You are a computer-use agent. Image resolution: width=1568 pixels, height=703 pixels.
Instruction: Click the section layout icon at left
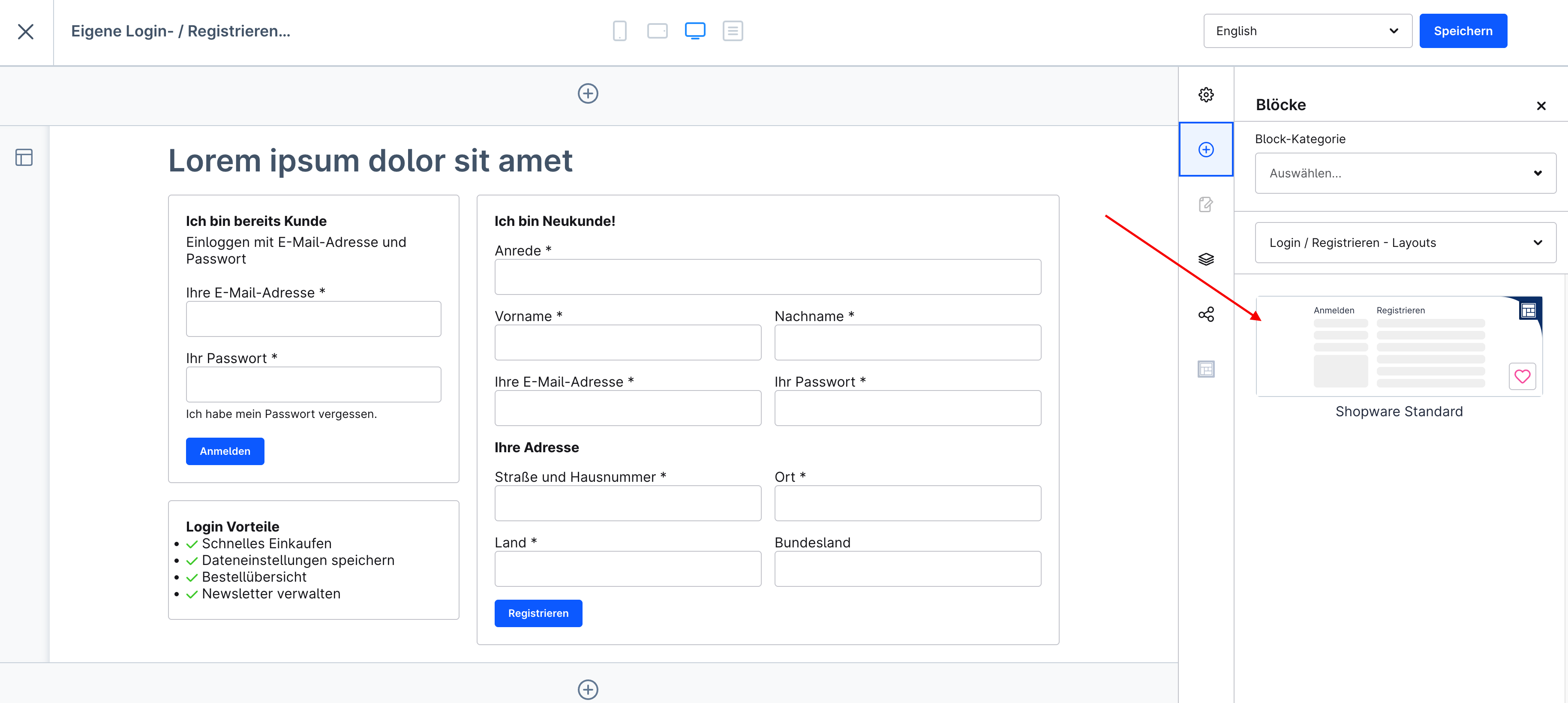click(x=24, y=158)
